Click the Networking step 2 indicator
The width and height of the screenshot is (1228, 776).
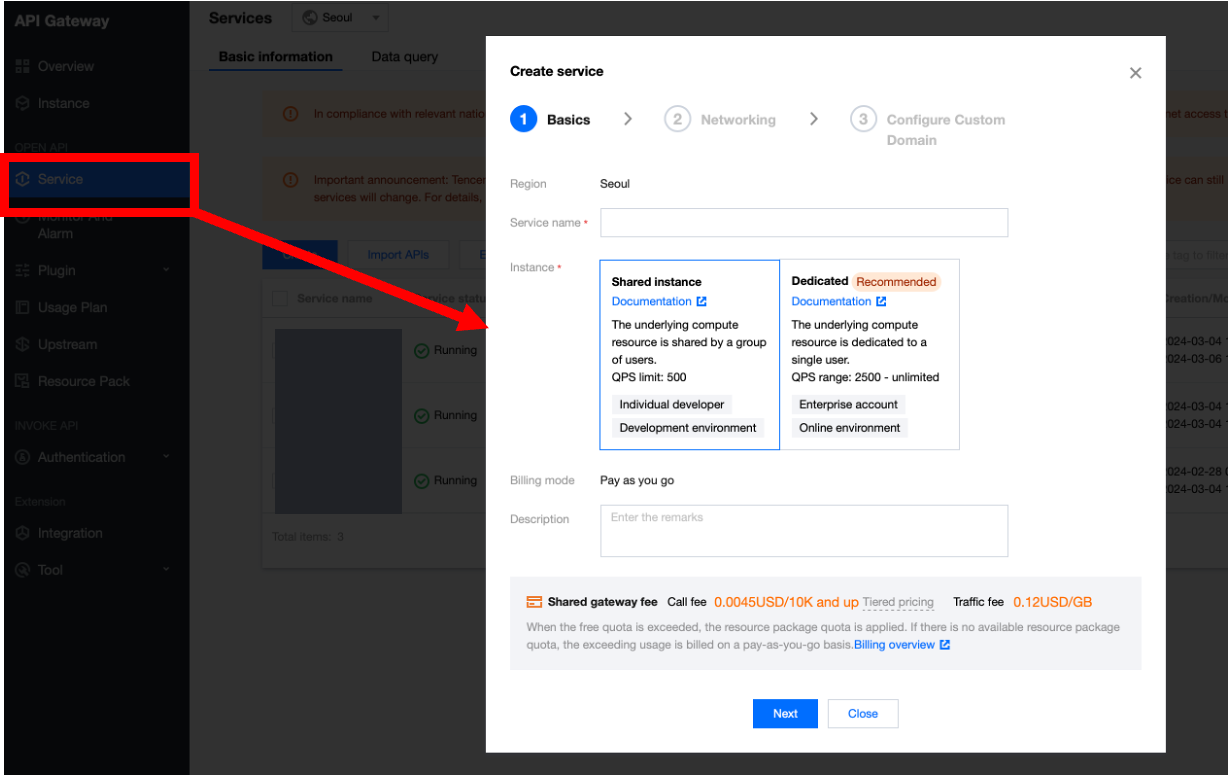[678, 119]
